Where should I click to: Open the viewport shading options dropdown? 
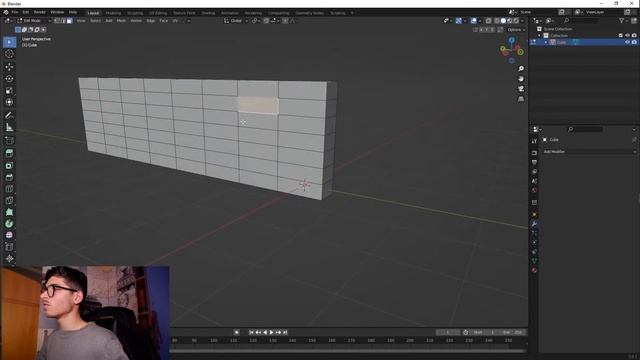(522, 20)
